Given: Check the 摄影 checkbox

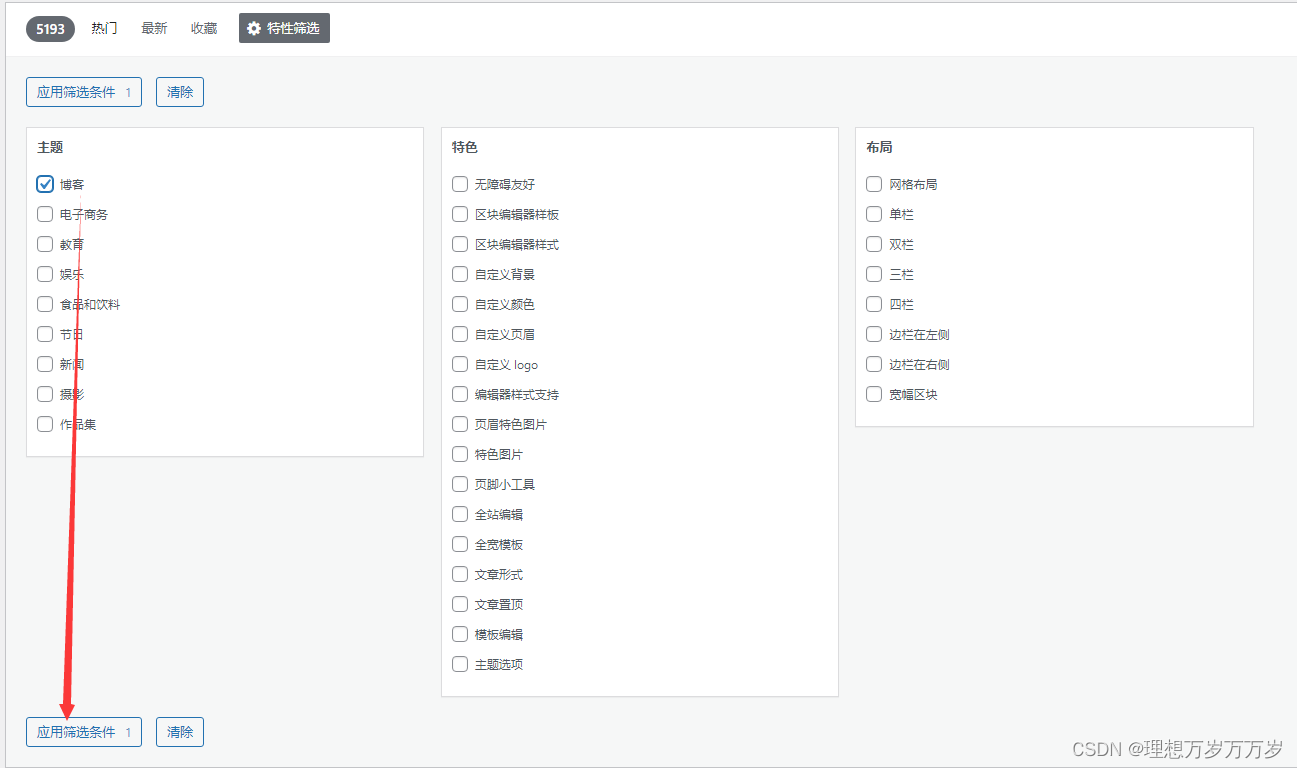Looking at the screenshot, I should [x=45, y=394].
